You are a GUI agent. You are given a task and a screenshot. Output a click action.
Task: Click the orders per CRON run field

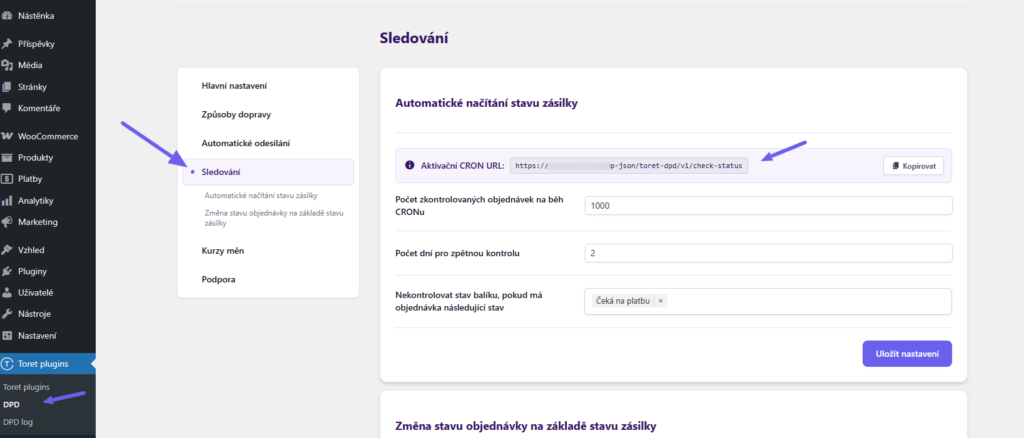(x=769, y=206)
